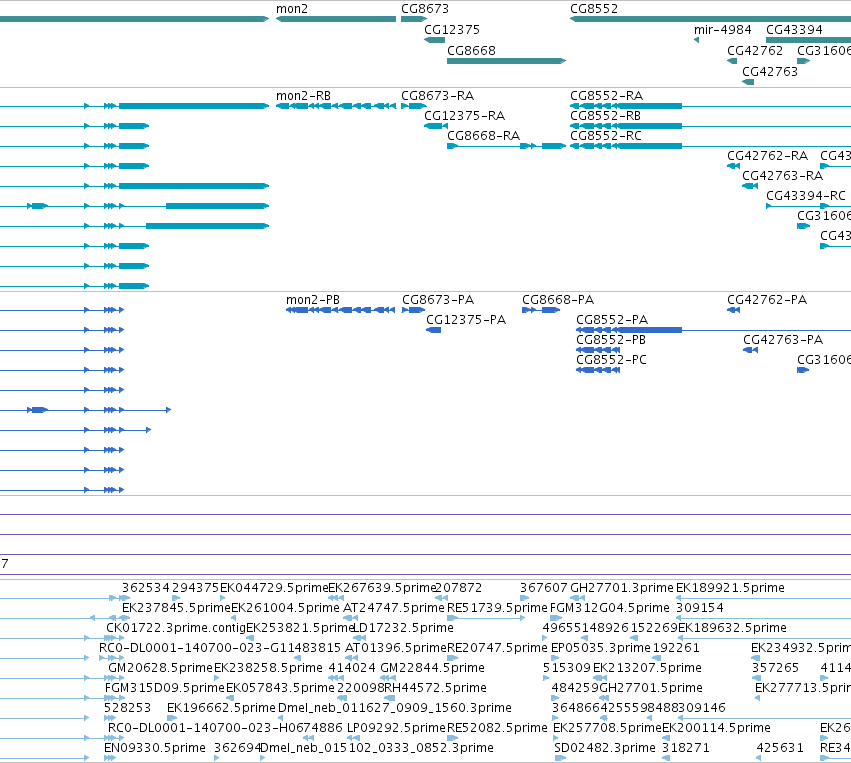Screen dimensions: 851x763
Task: Click the mir-4984 gene label
Action: 722,30
